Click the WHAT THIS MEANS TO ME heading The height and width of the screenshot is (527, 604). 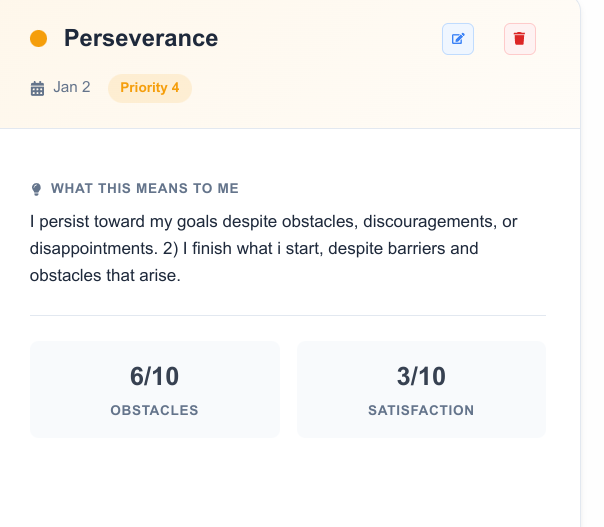tap(145, 188)
